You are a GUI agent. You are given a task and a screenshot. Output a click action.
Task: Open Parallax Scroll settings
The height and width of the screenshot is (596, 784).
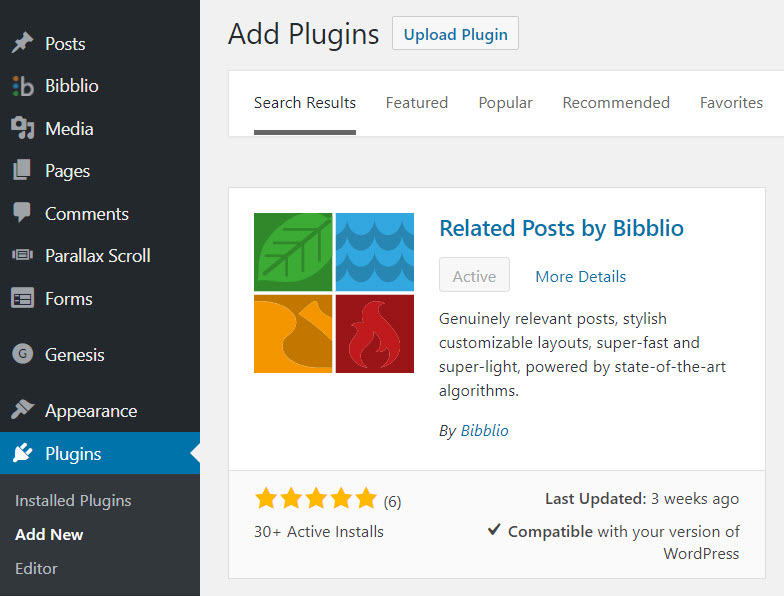(100, 256)
